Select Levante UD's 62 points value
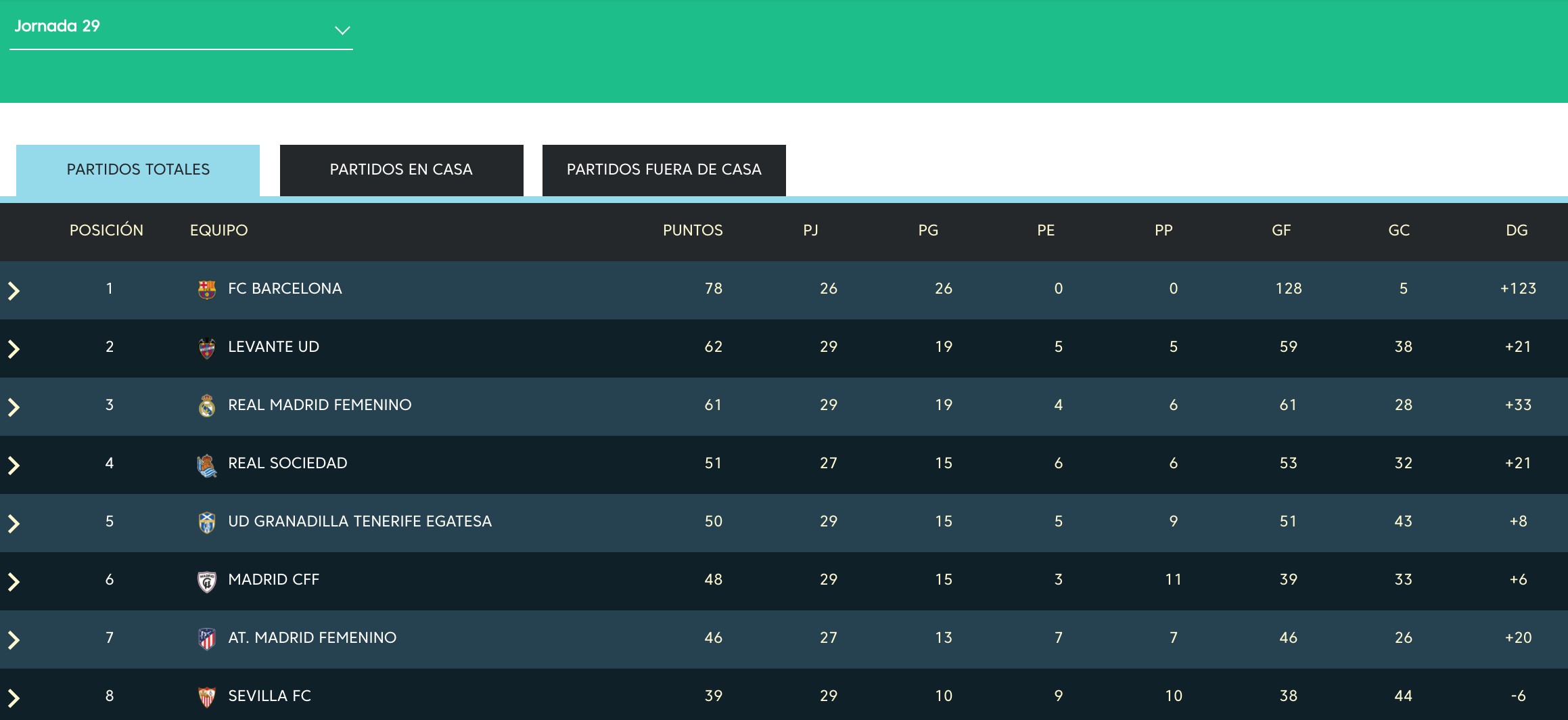1568x720 pixels. click(714, 347)
